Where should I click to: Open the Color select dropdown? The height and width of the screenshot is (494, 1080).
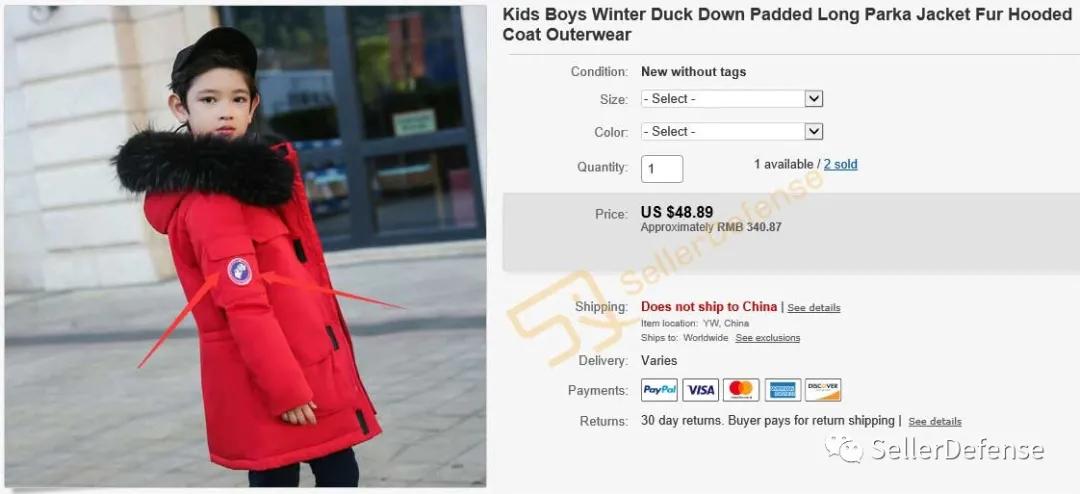coord(731,131)
